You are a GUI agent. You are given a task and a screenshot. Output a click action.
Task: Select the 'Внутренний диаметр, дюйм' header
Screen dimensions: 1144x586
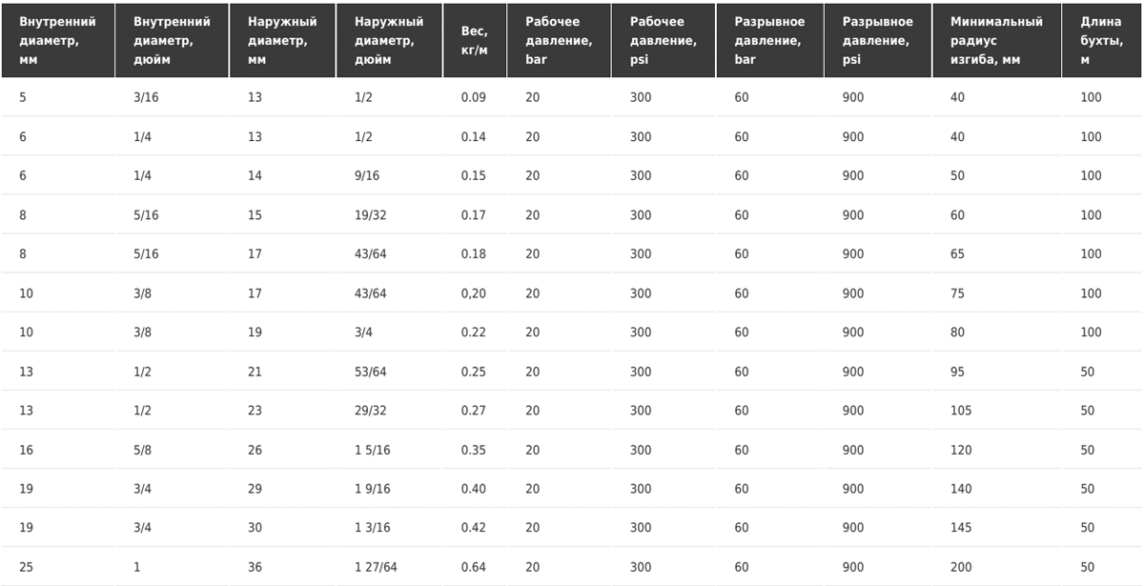[171, 41]
